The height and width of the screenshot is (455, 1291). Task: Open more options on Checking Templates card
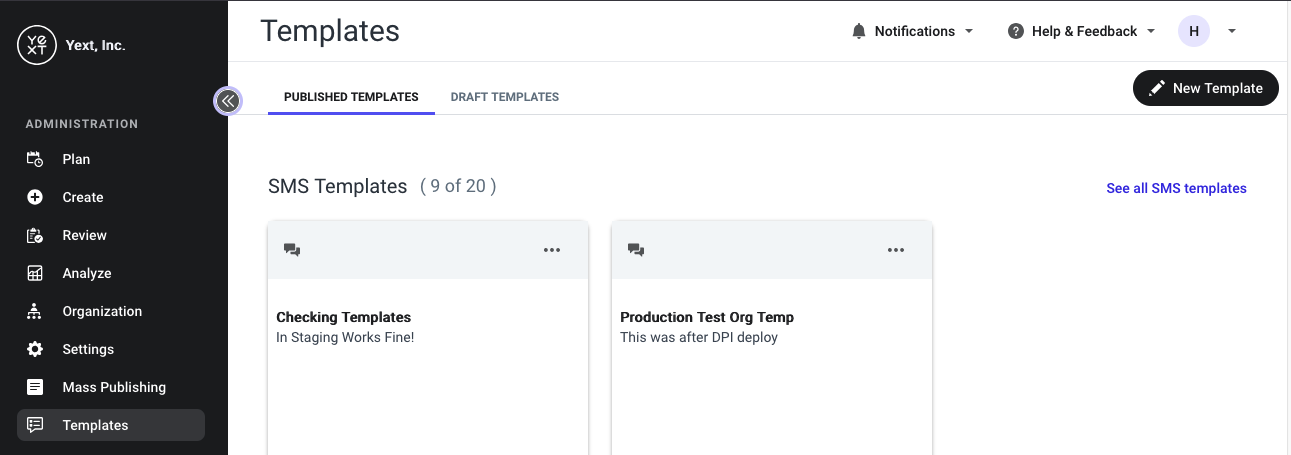pyautogui.click(x=552, y=250)
